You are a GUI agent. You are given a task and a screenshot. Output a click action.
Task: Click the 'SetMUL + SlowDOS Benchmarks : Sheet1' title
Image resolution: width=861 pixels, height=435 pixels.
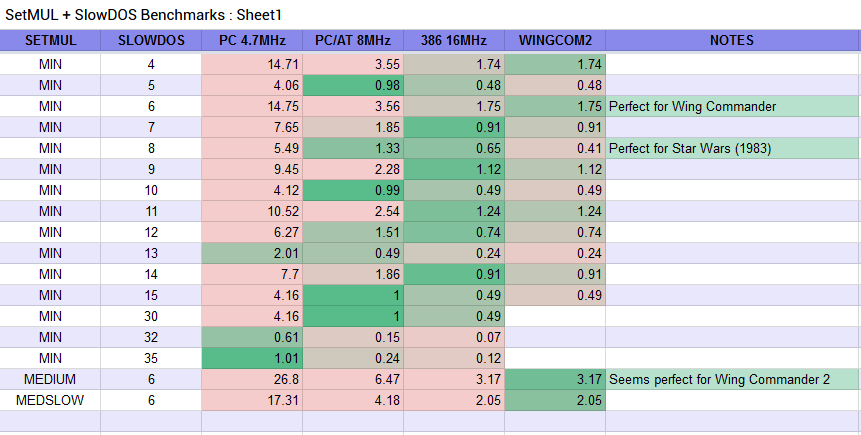tap(143, 15)
